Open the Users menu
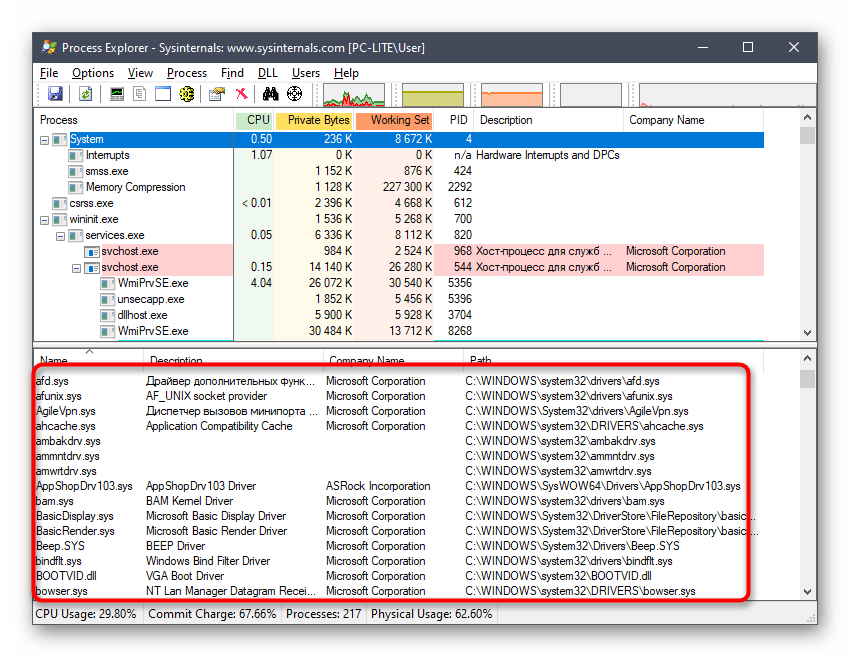The width and height of the screenshot is (850, 657). (x=306, y=73)
